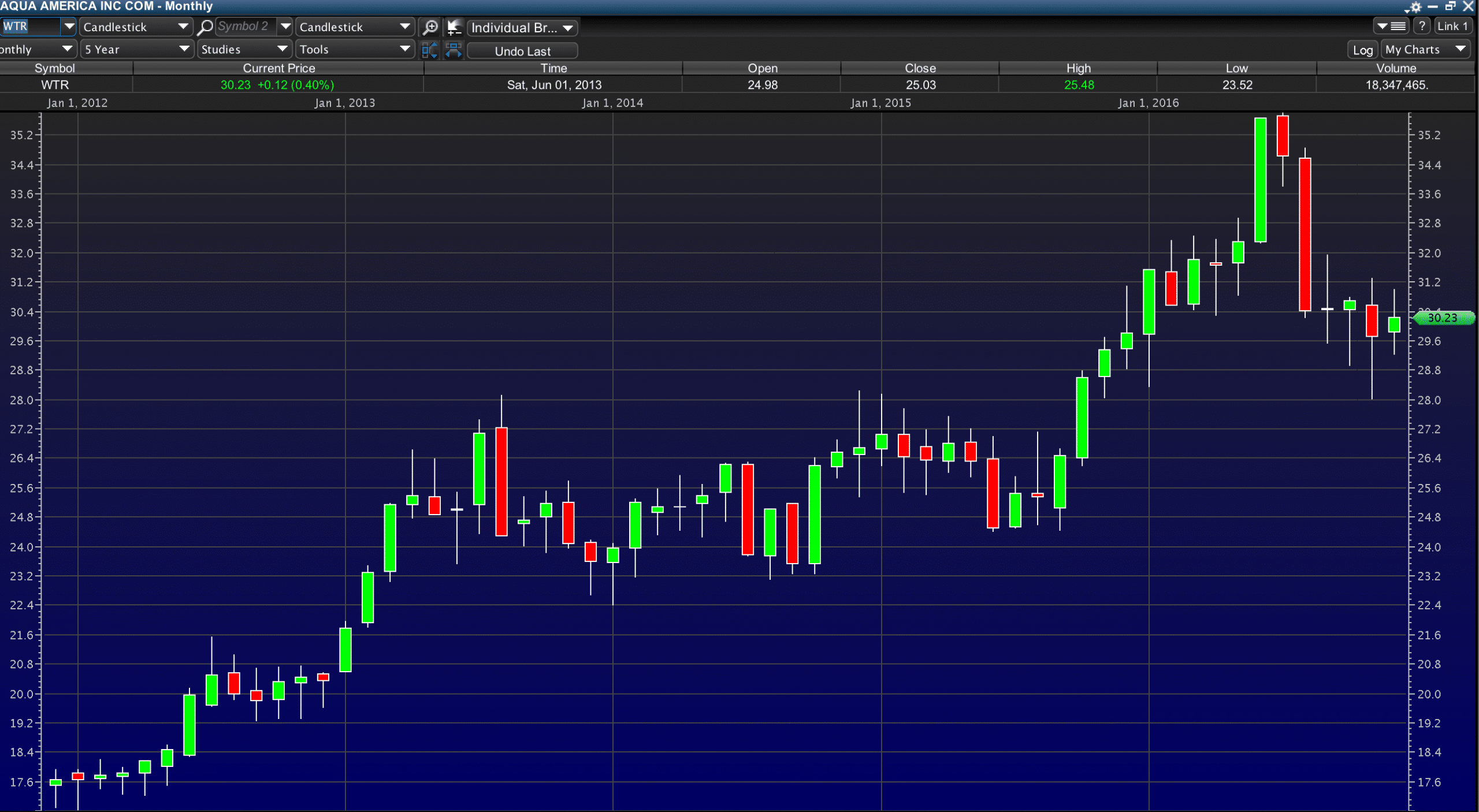Click the Time column header

click(553, 68)
